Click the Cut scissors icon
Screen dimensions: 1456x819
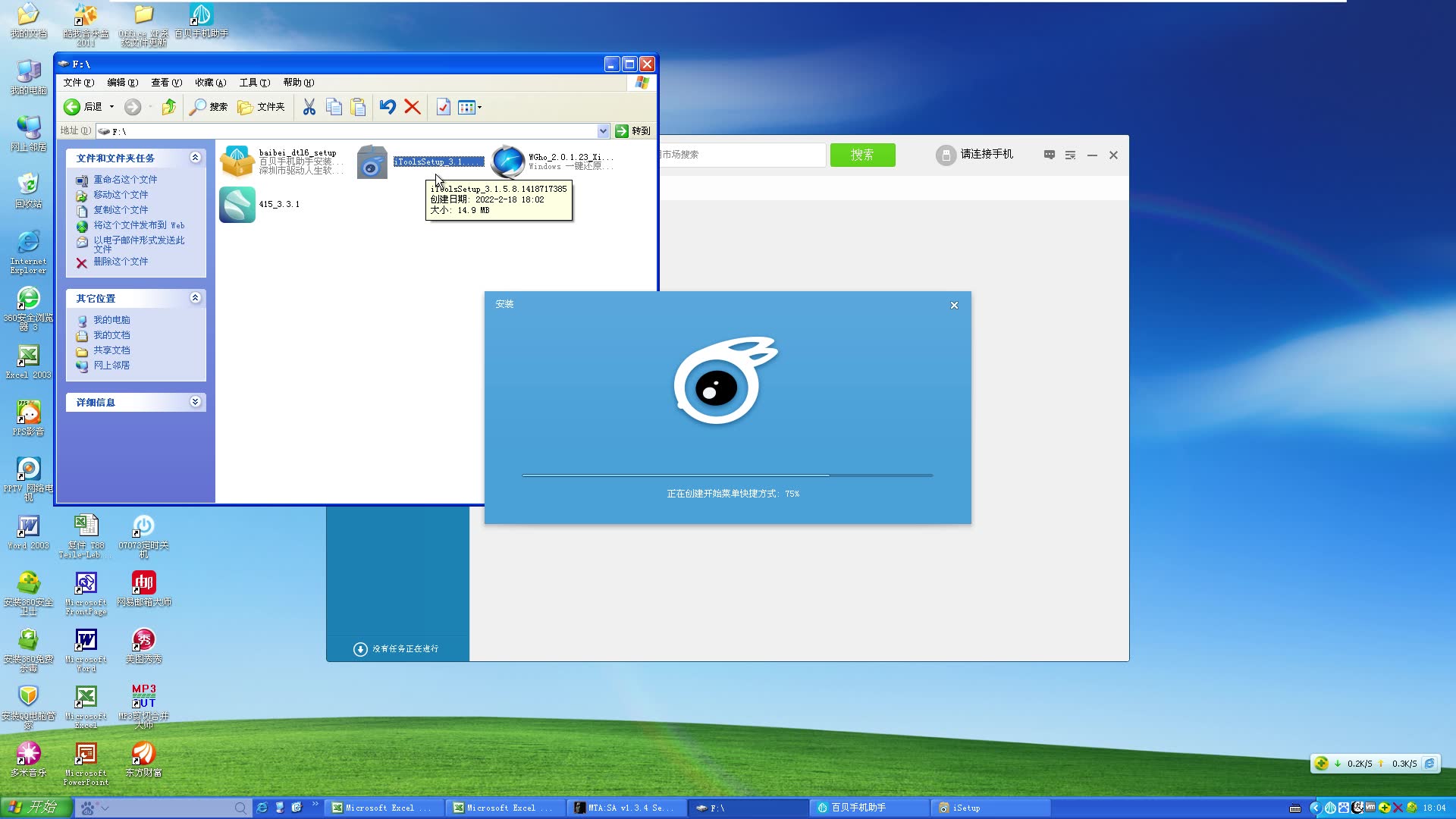tap(309, 107)
